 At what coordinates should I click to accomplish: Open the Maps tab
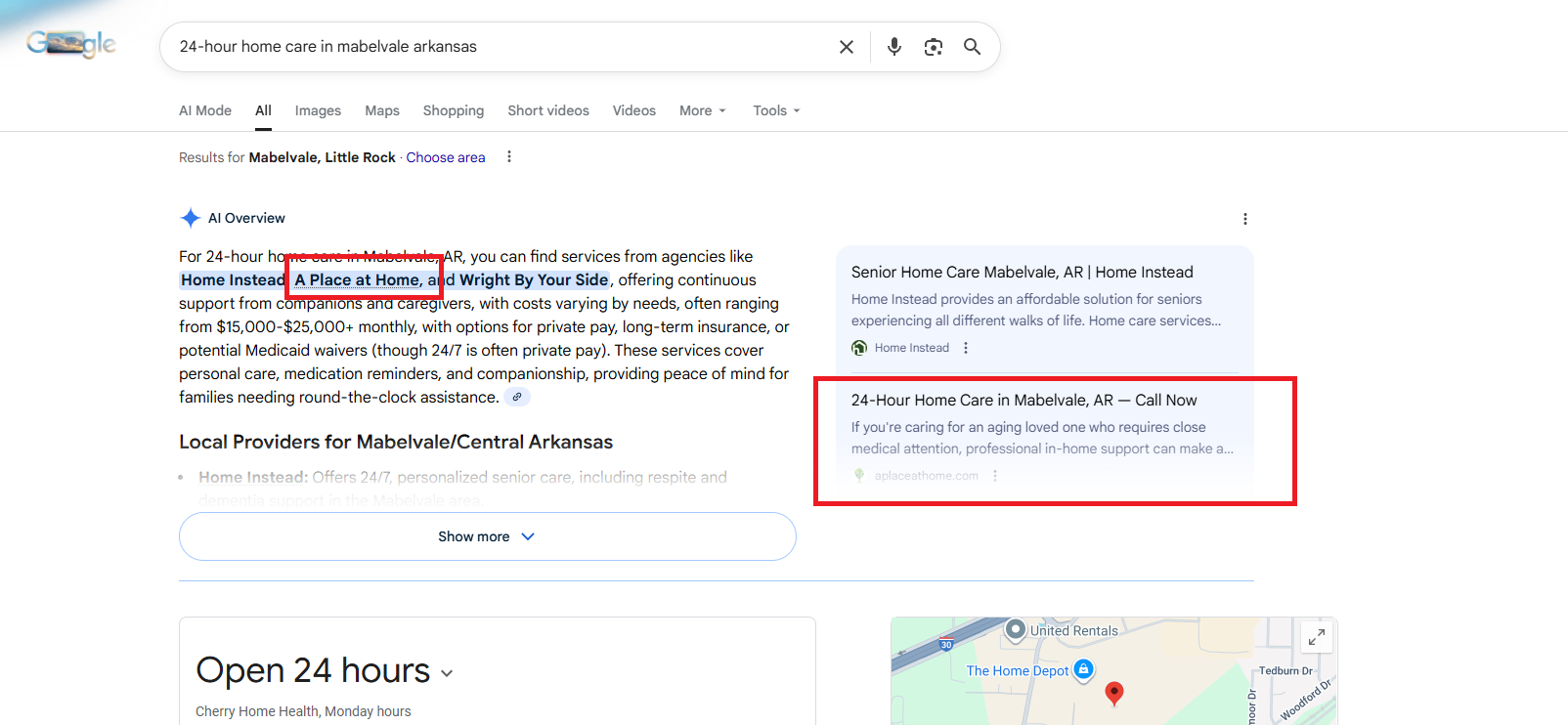click(382, 110)
